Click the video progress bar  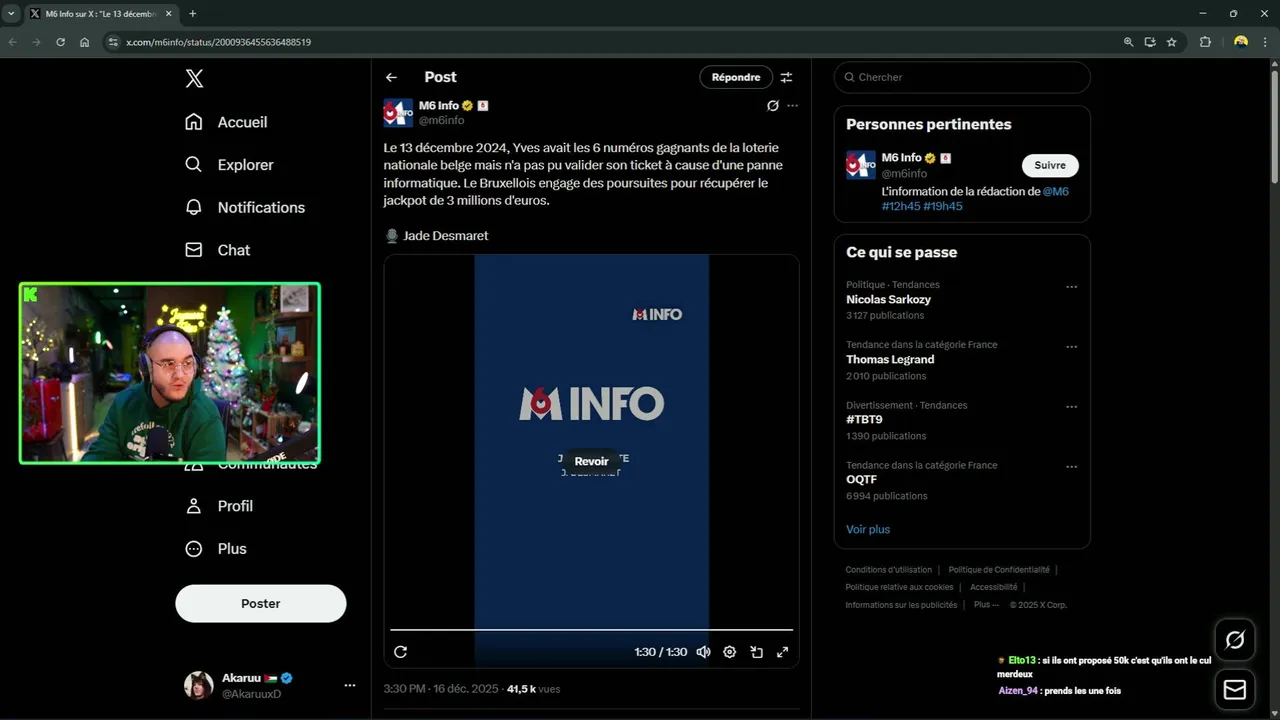(591, 630)
